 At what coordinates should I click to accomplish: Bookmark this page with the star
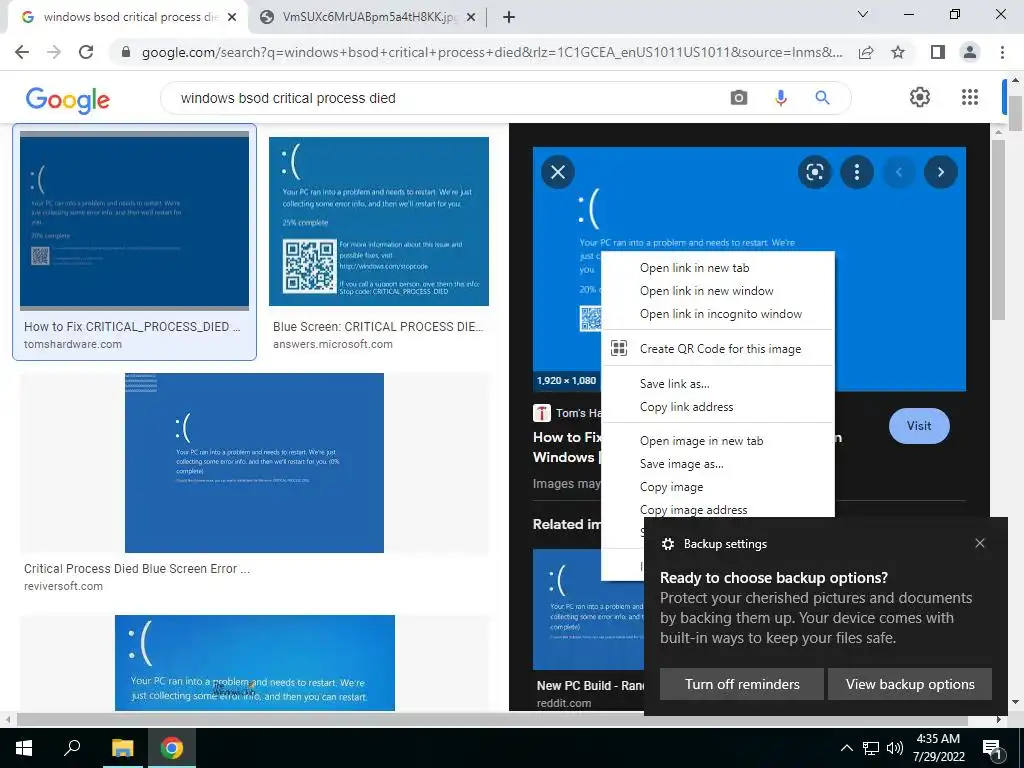tap(898, 52)
